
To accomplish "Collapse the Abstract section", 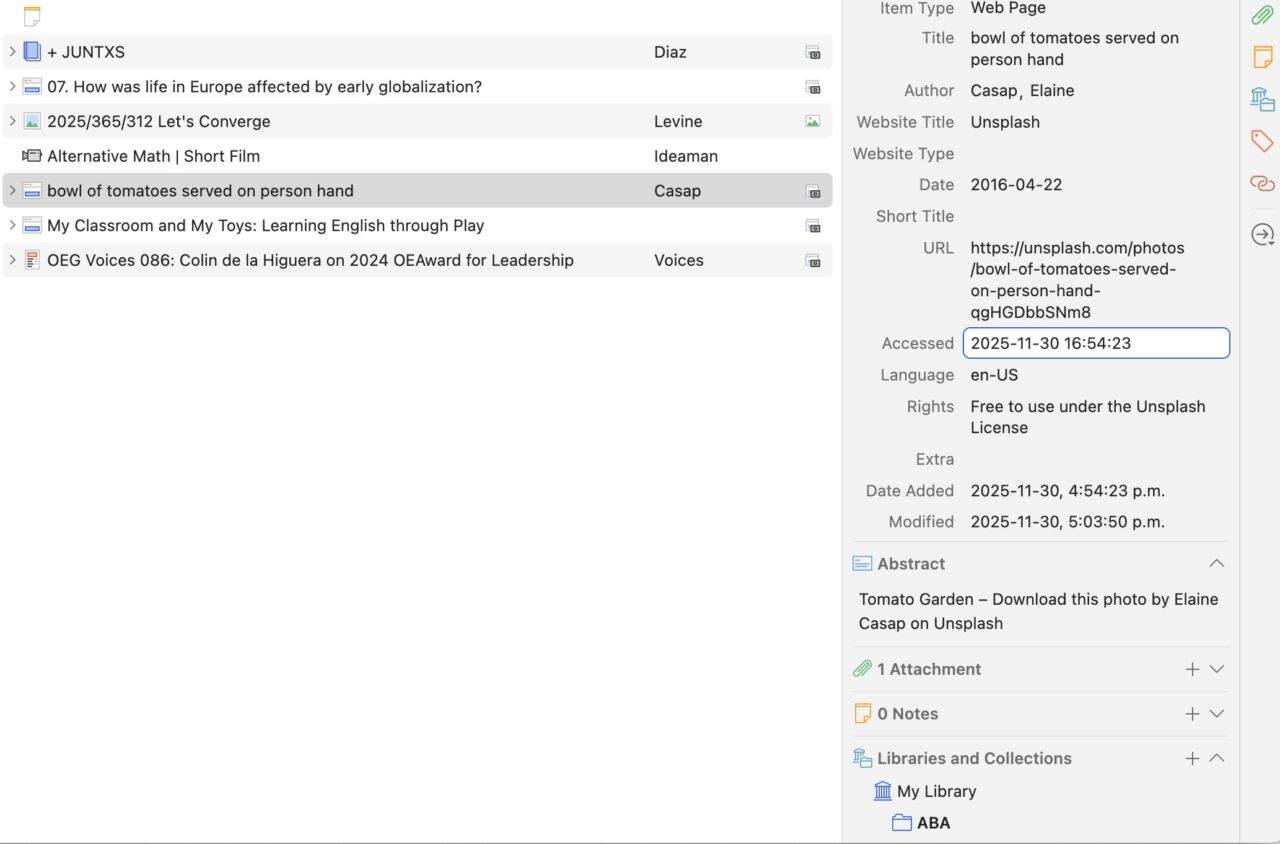I will 1216,564.
